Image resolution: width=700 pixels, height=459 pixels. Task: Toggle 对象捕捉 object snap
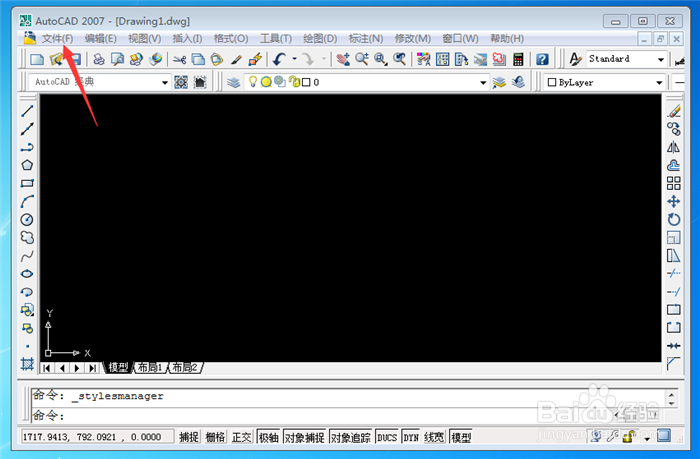(x=304, y=437)
